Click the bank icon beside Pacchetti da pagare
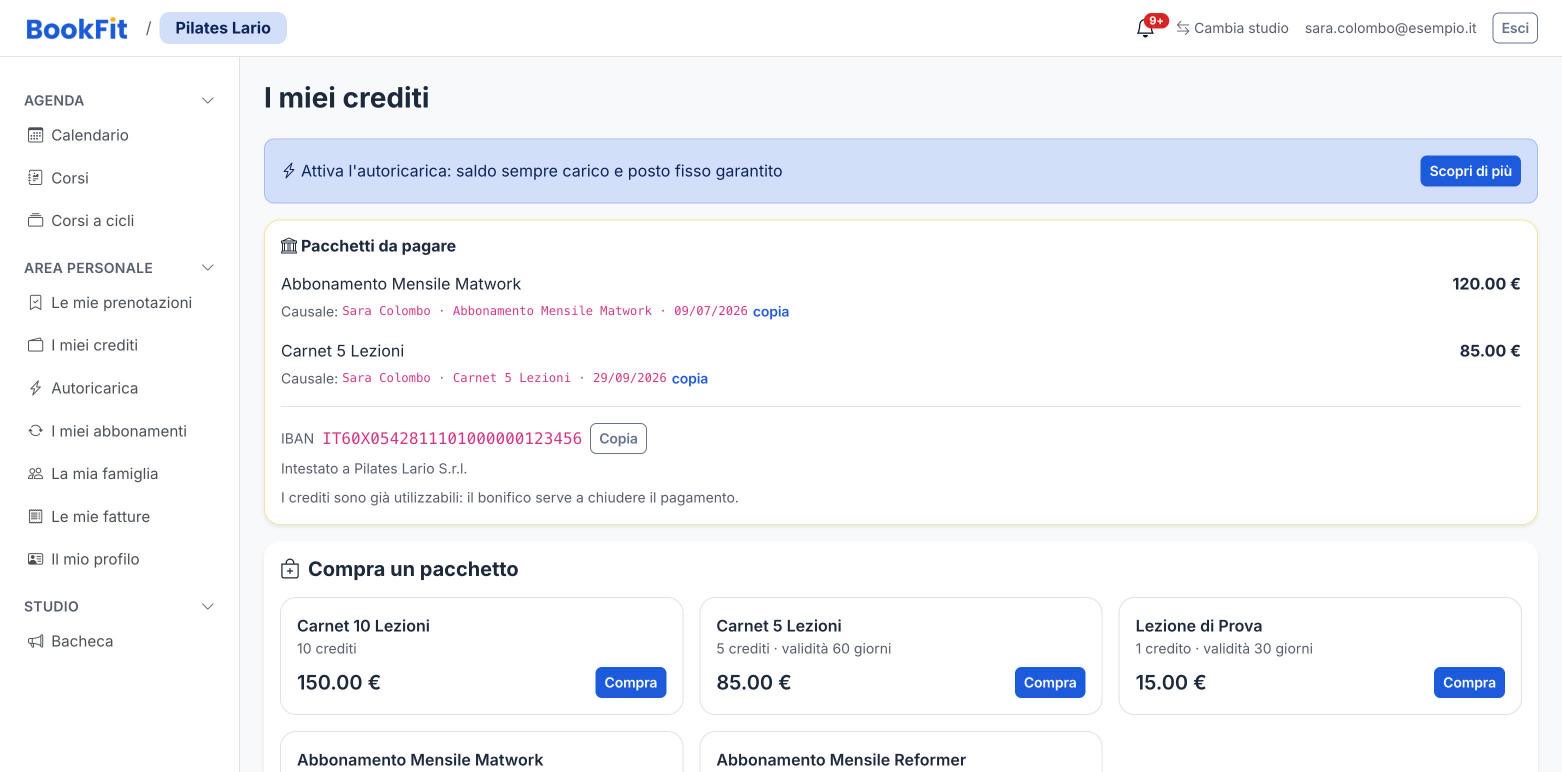Image resolution: width=1562 pixels, height=772 pixels. click(x=289, y=246)
